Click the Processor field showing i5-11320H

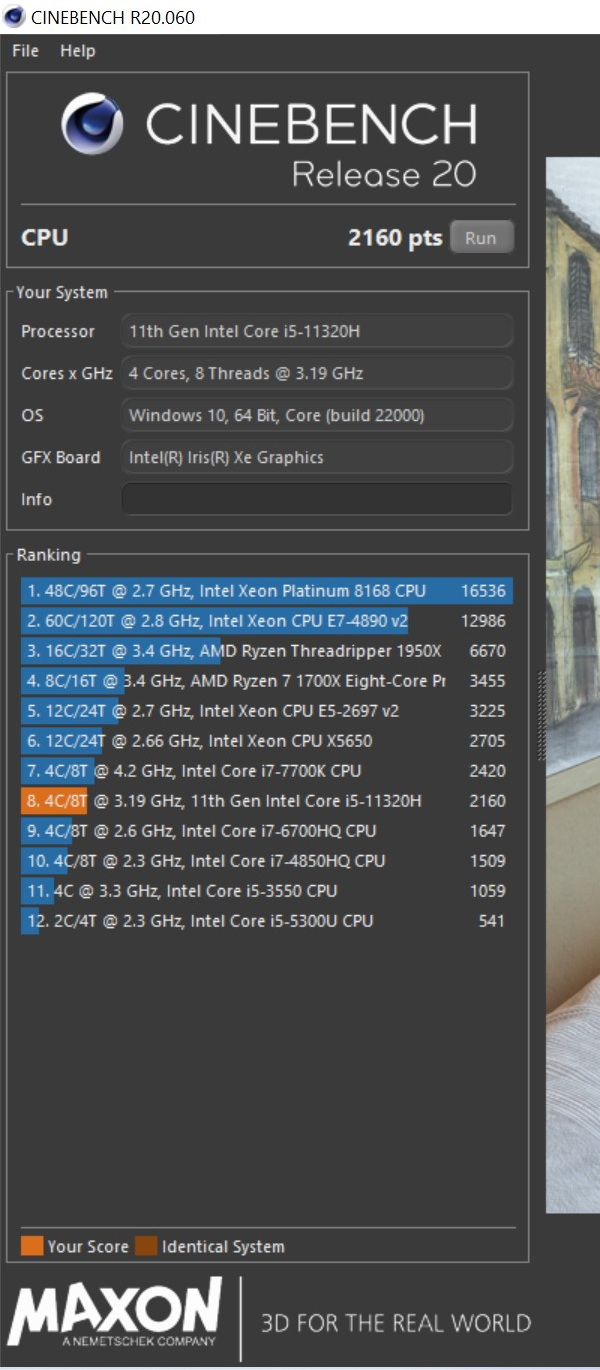317,331
